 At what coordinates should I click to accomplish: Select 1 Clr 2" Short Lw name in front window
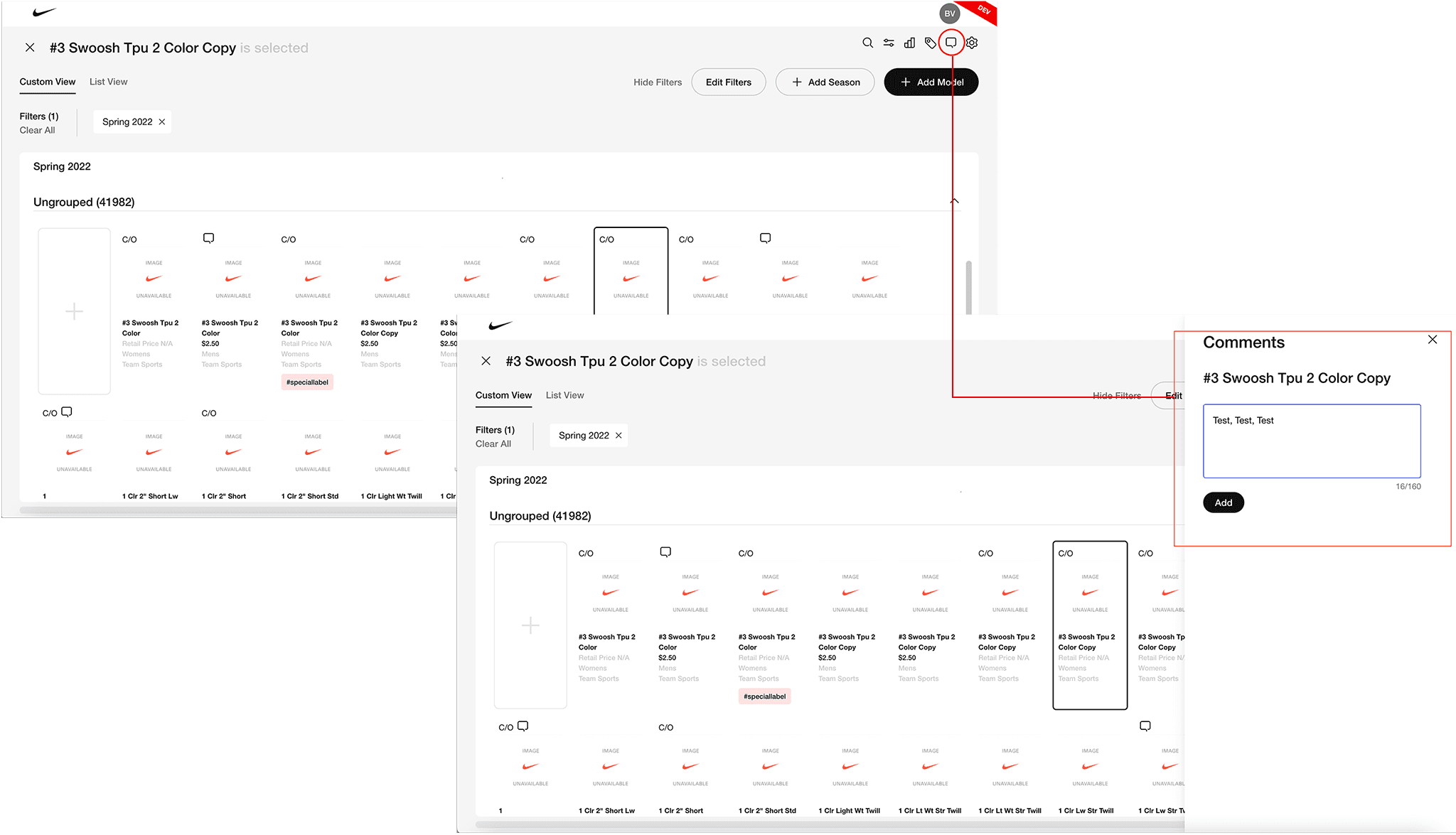pyautogui.click(x=606, y=810)
